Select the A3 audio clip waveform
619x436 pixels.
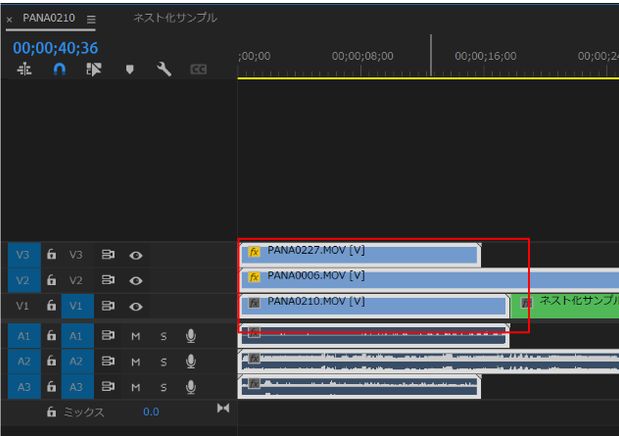click(x=360, y=387)
